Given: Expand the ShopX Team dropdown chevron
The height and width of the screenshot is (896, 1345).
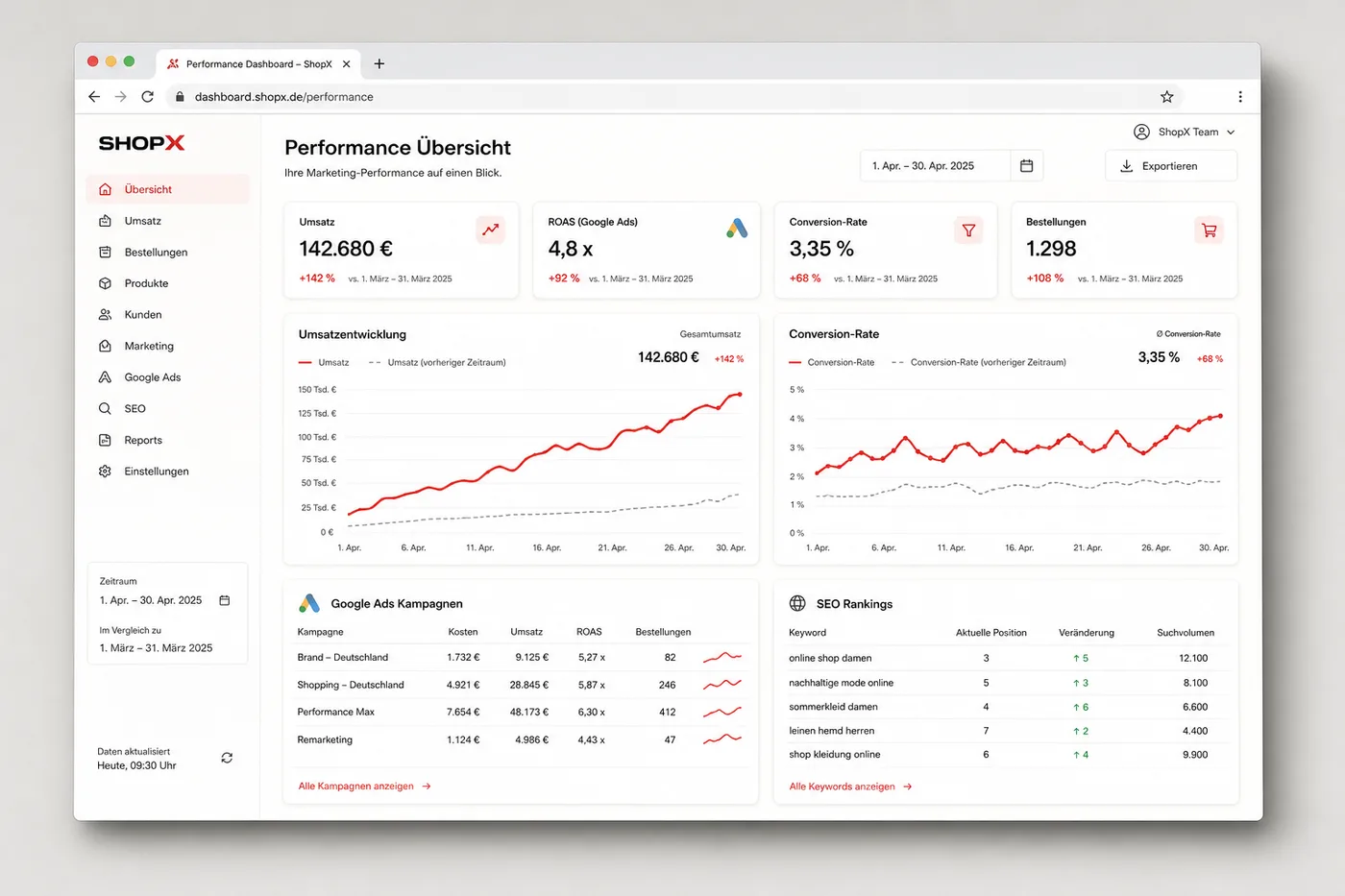Looking at the screenshot, I should (x=1231, y=133).
